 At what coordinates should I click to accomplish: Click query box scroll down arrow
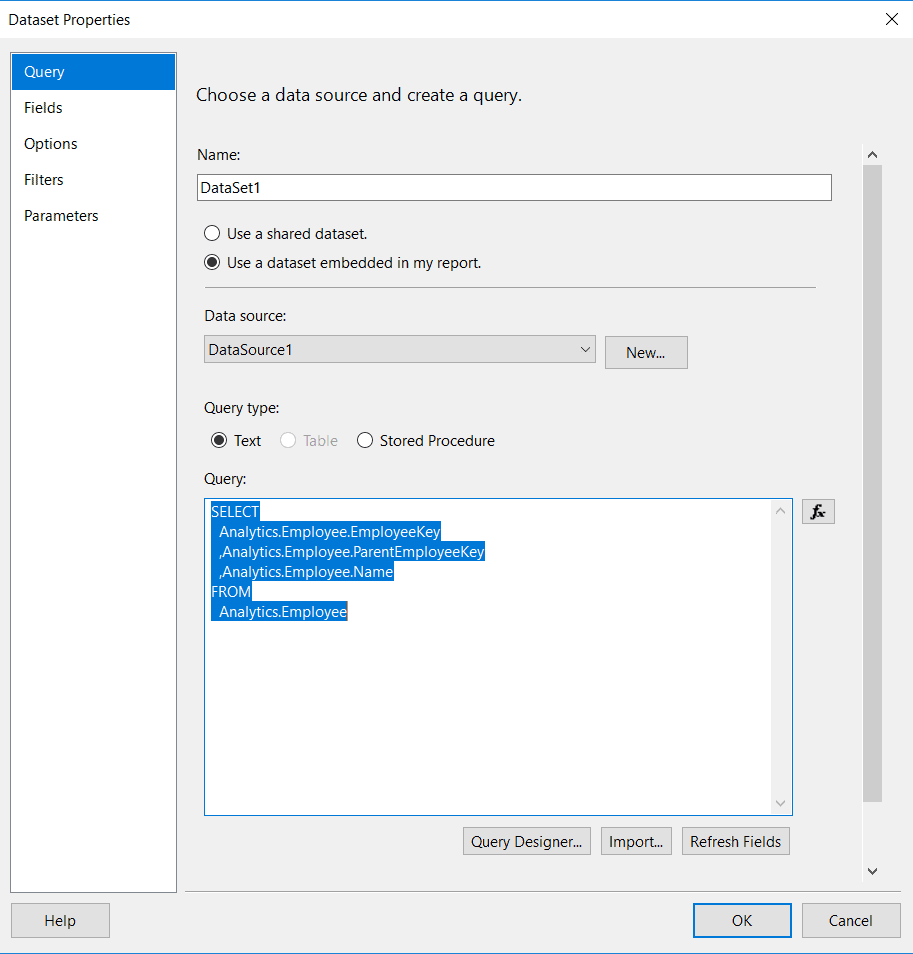tap(781, 803)
